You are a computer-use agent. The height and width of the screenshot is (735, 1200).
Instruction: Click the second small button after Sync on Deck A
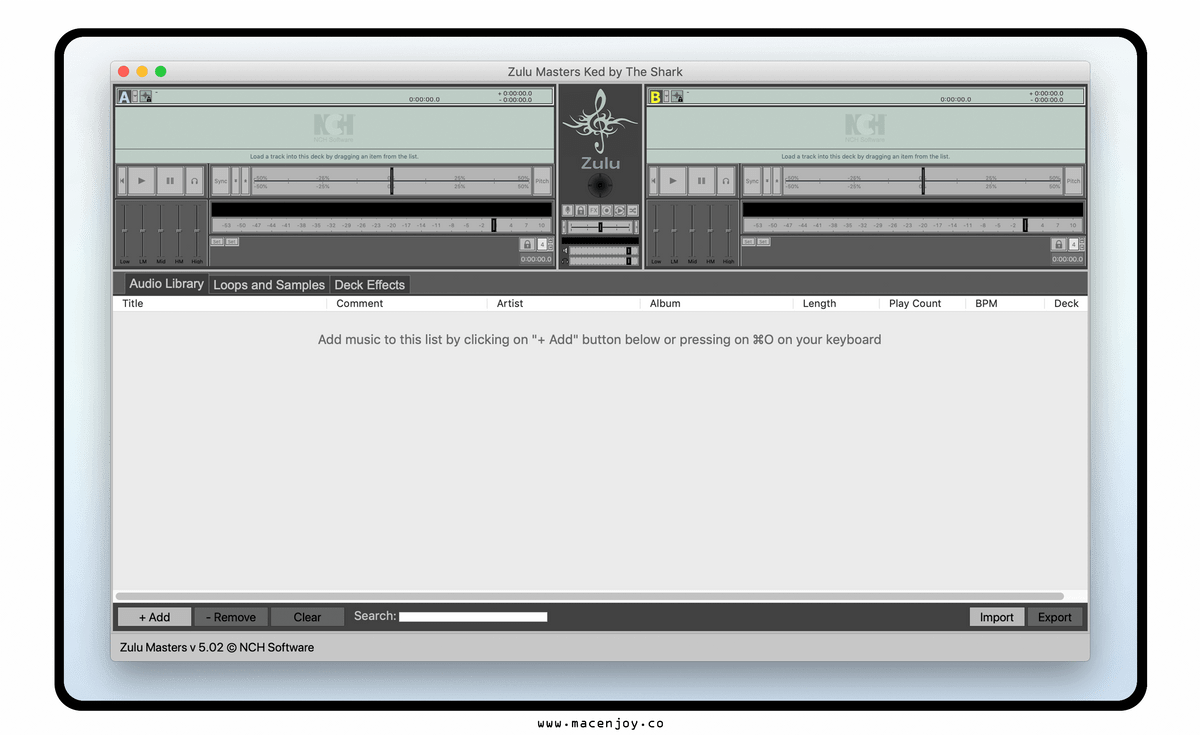(x=246, y=181)
